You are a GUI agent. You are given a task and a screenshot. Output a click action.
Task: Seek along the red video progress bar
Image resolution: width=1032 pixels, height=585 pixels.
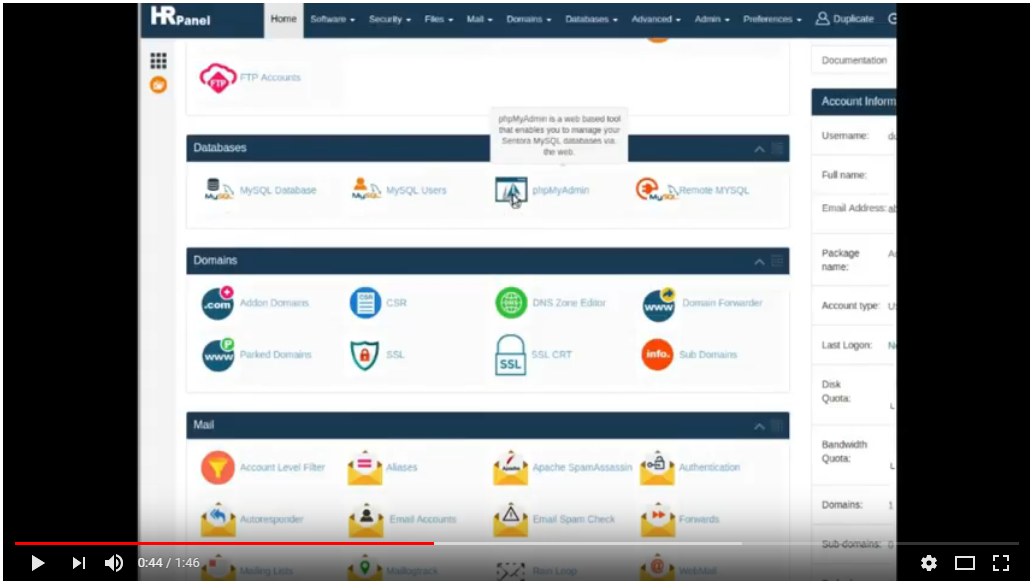tap(224, 544)
